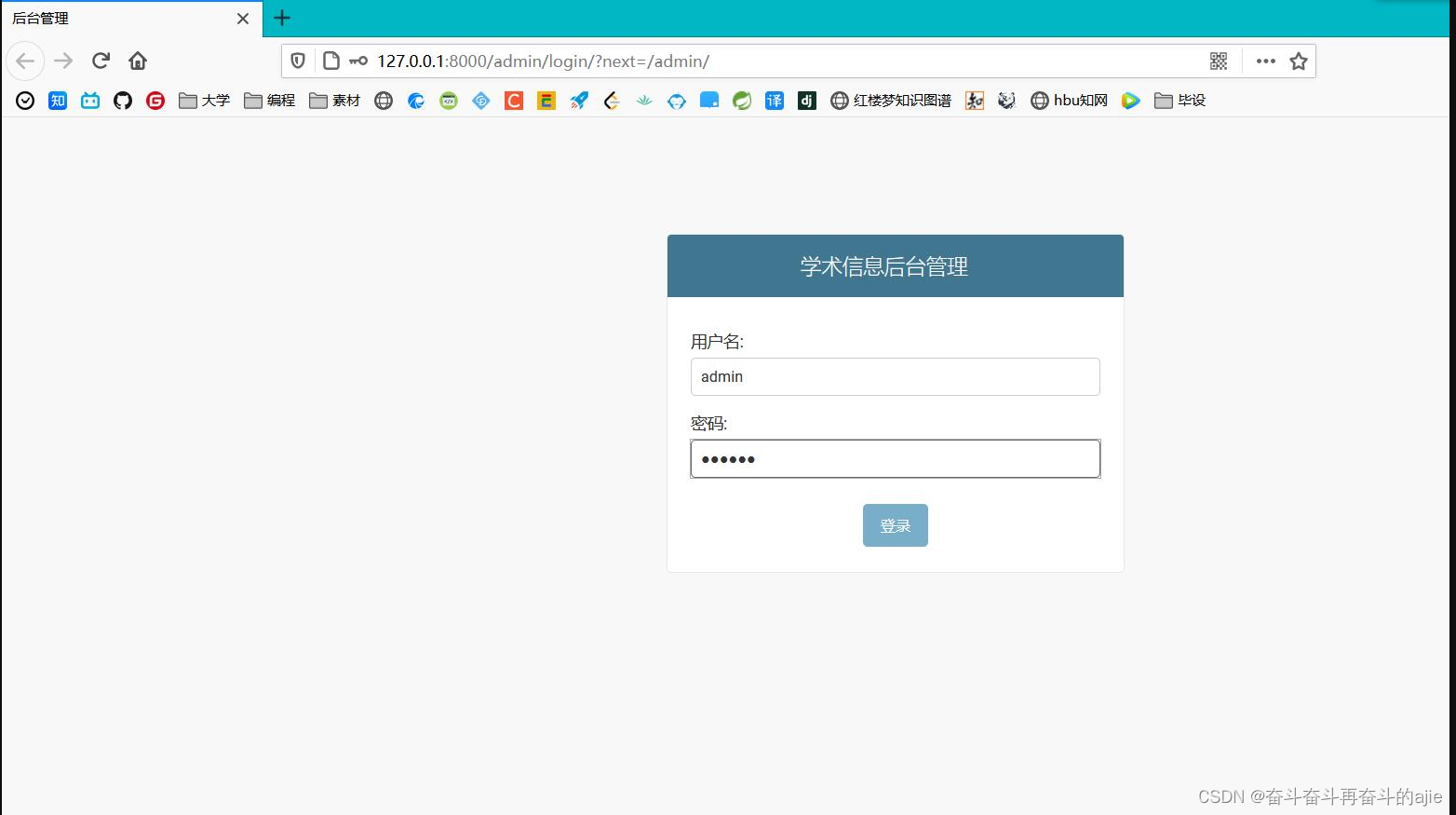This screenshot has height=815, width=1456.
Task: Open the blue chat bubble bookmark
Action: point(709,101)
